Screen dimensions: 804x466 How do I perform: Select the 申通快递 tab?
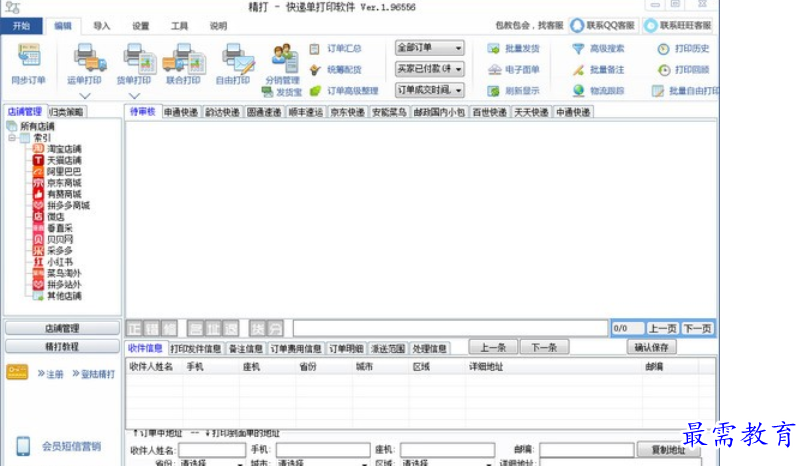[x=181, y=112]
